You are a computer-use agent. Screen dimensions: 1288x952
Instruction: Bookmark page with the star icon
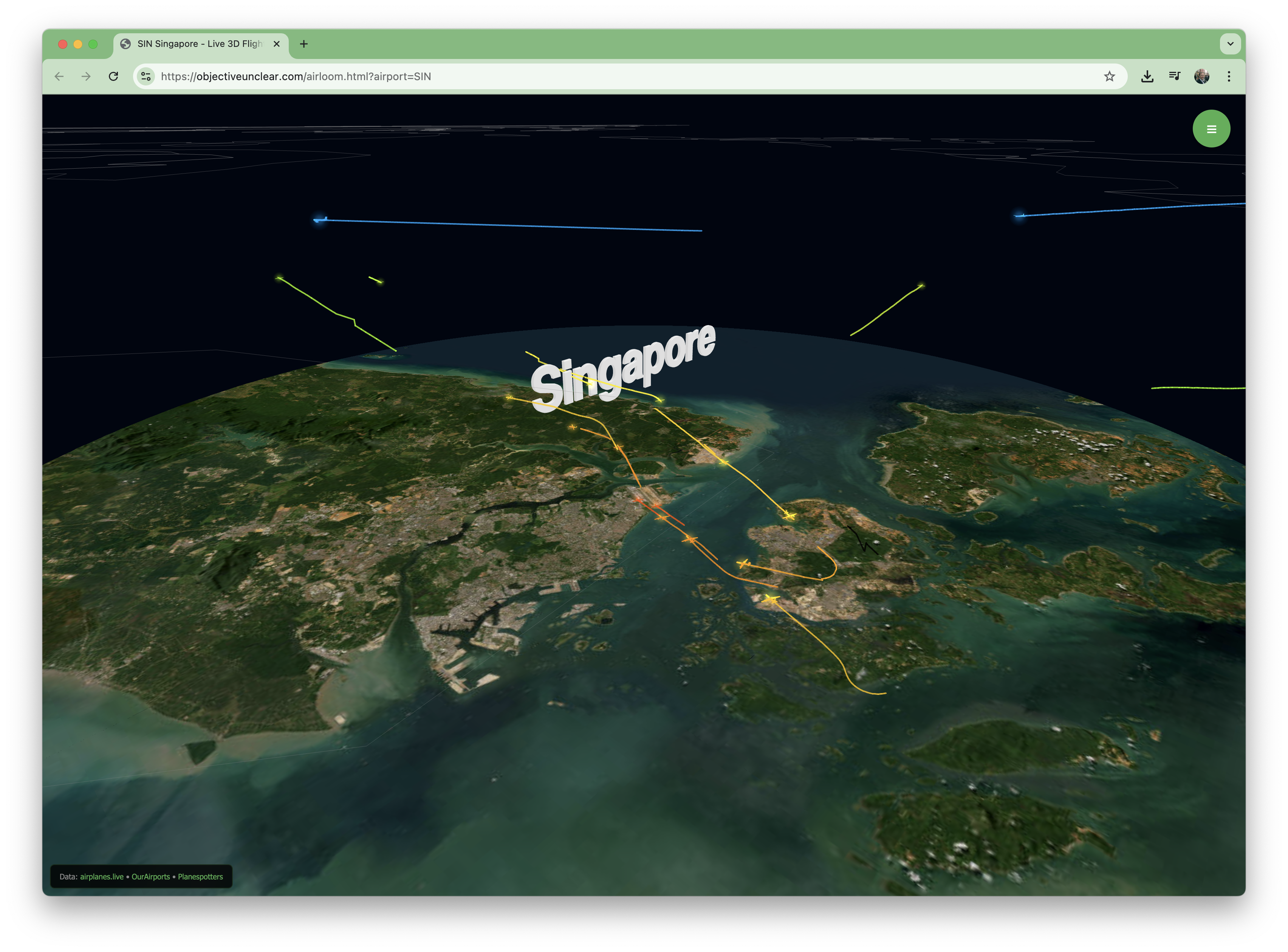tap(1109, 77)
